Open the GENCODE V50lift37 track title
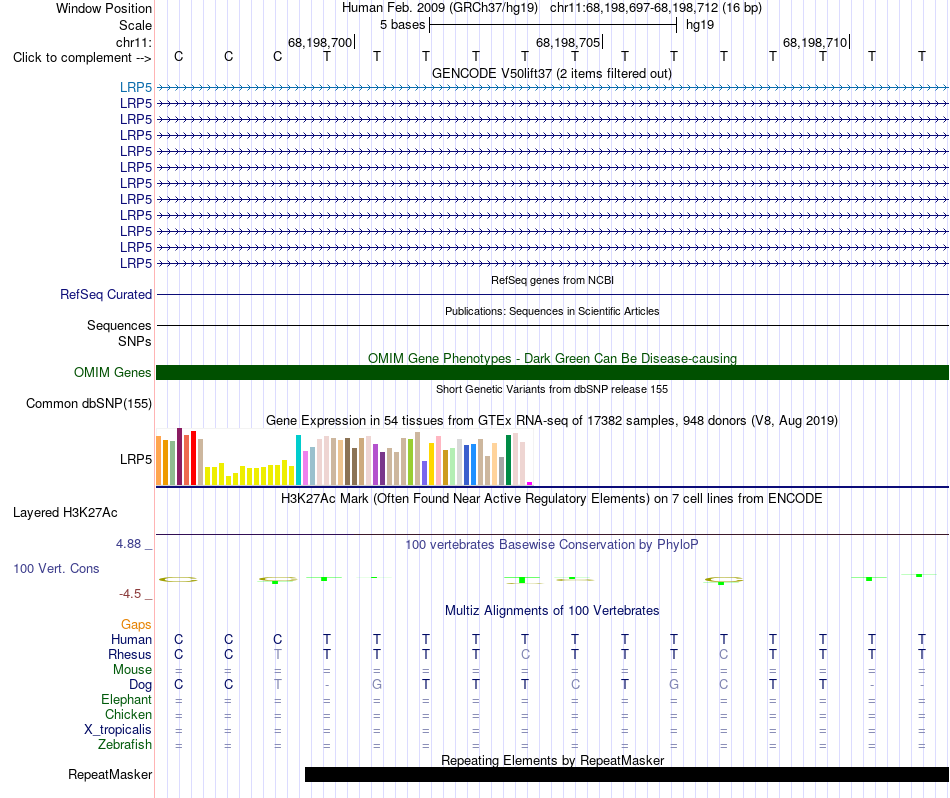The width and height of the screenshot is (950, 798). pyautogui.click(x=551, y=73)
